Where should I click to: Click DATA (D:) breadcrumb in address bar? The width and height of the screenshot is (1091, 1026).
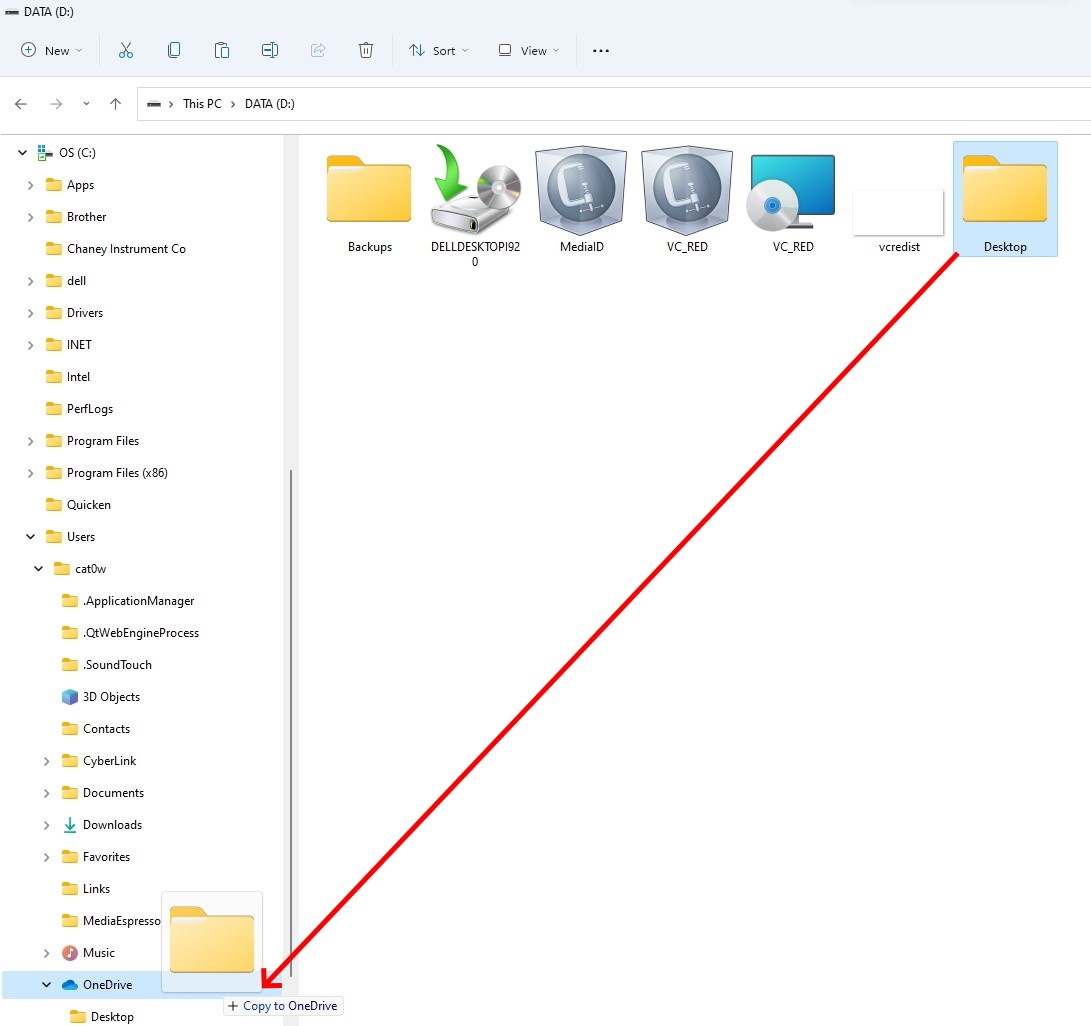(x=269, y=104)
